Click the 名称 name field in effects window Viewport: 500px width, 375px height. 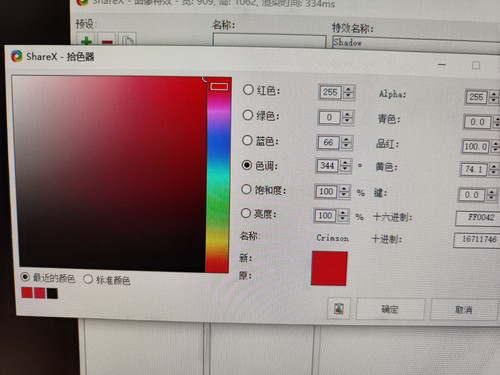click(x=269, y=41)
